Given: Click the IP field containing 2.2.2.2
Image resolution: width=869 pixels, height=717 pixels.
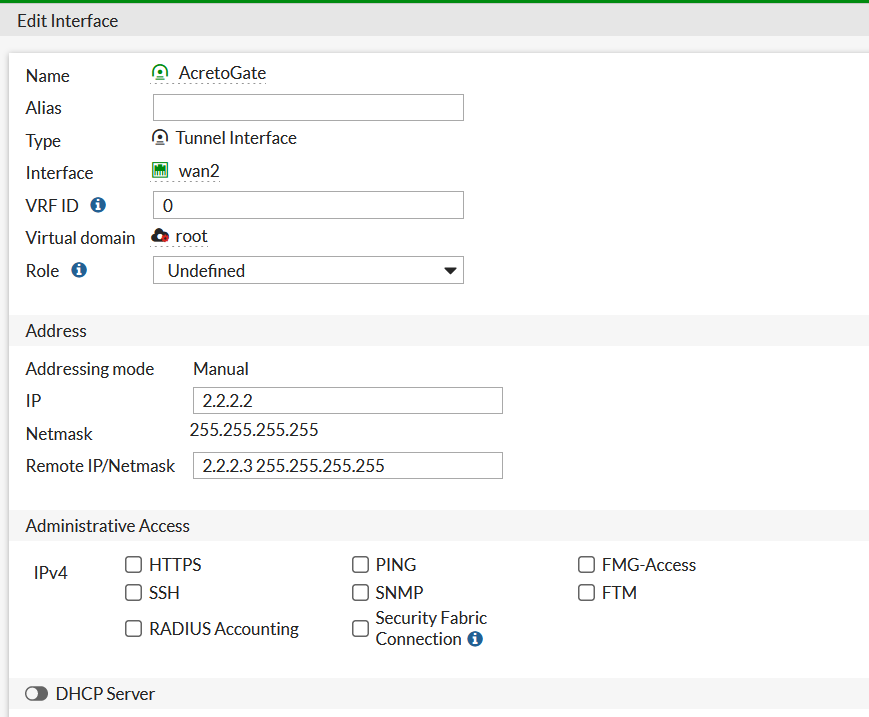Looking at the screenshot, I should tap(347, 401).
